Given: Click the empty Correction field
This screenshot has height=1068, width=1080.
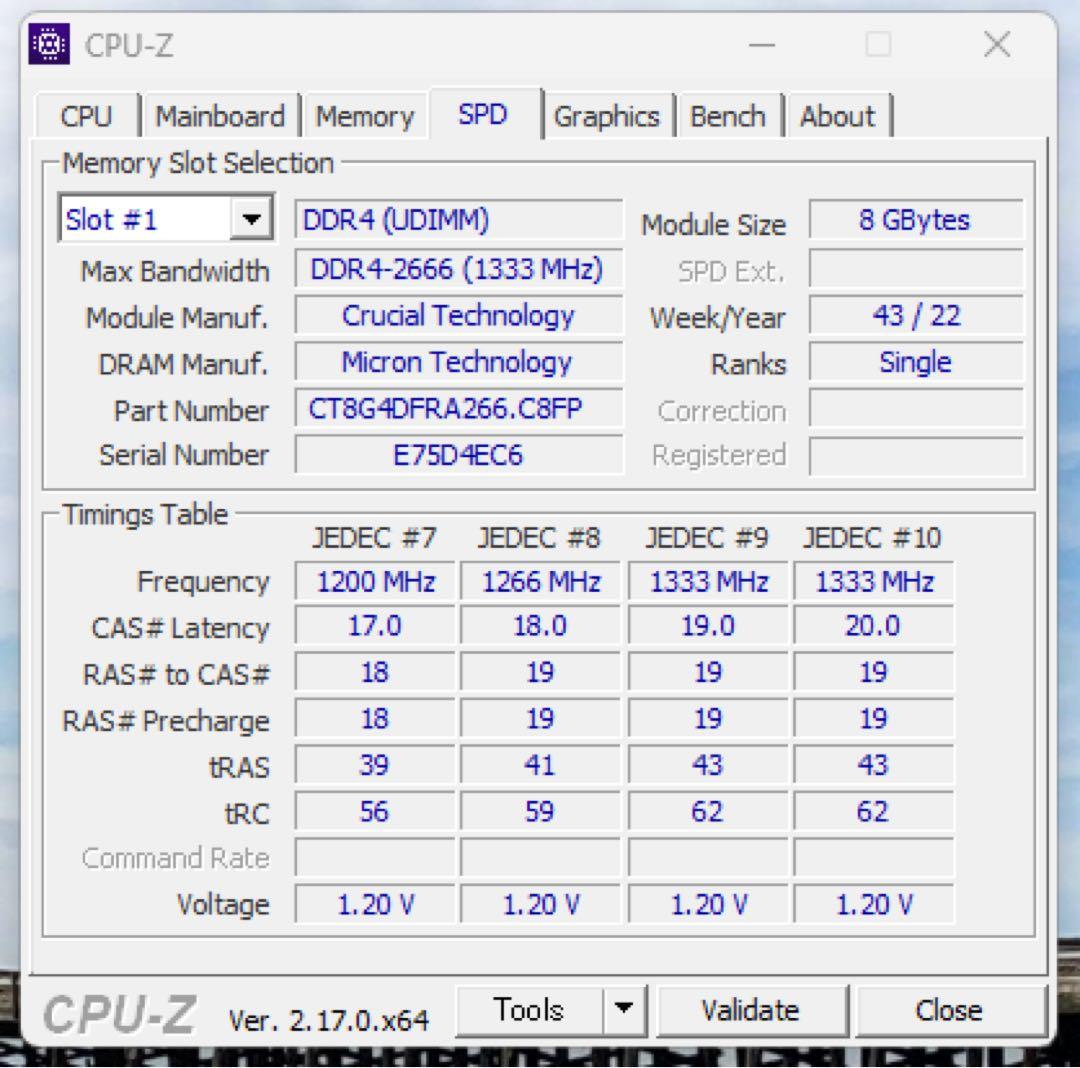Looking at the screenshot, I should (915, 409).
